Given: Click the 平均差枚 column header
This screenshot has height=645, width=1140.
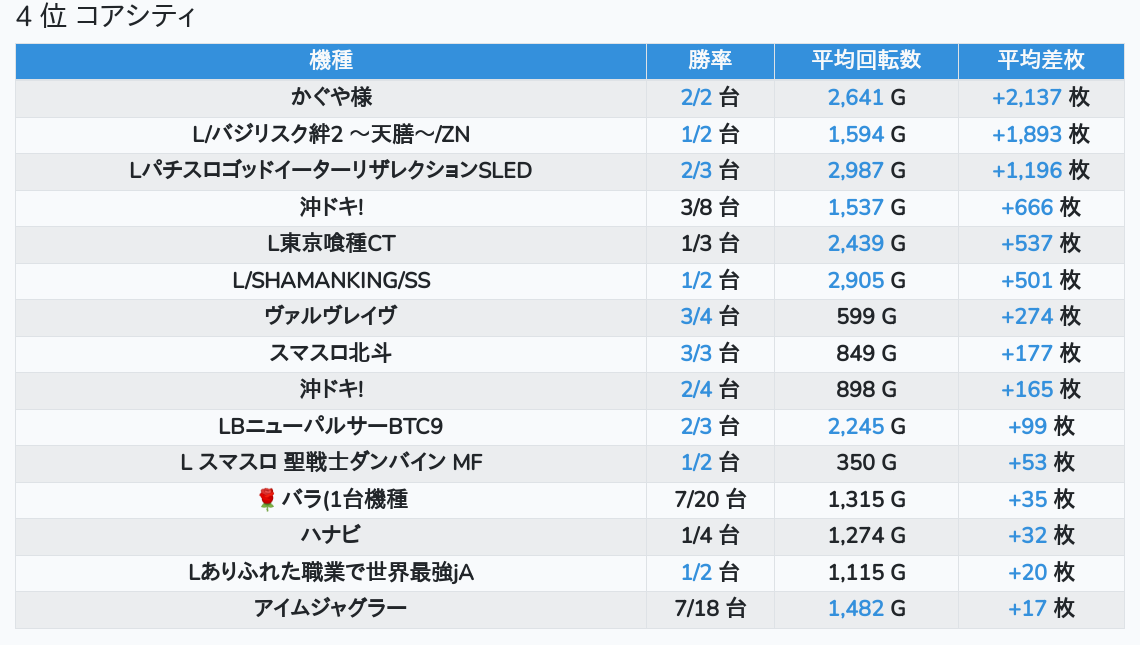Looking at the screenshot, I should (x=1041, y=60).
